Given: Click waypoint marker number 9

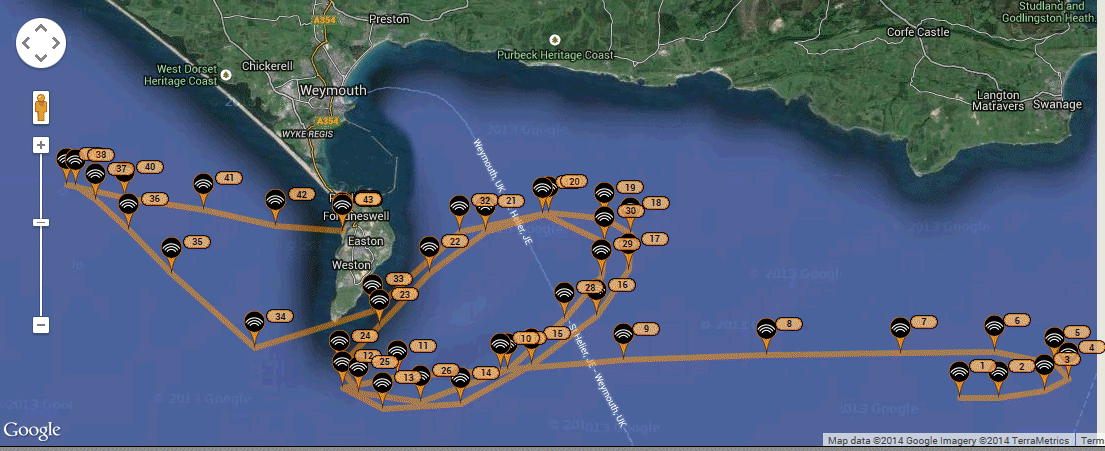Looking at the screenshot, I should [x=623, y=334].
